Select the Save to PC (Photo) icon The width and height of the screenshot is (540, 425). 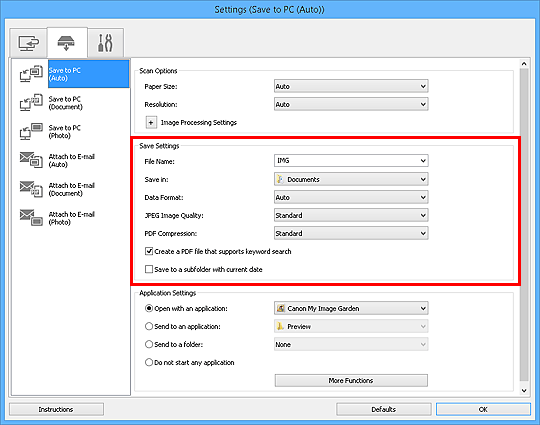(31, 131)
